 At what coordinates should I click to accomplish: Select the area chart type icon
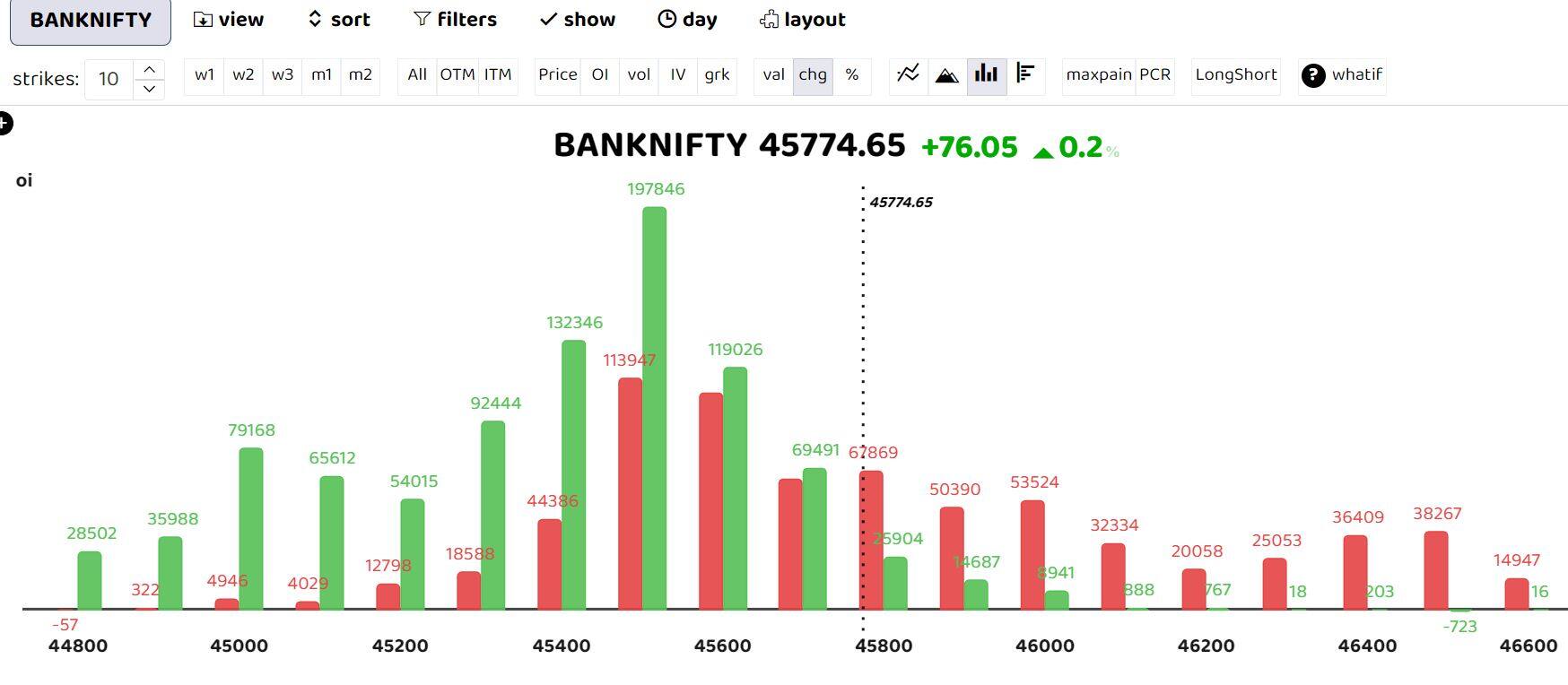coord(946,74)
